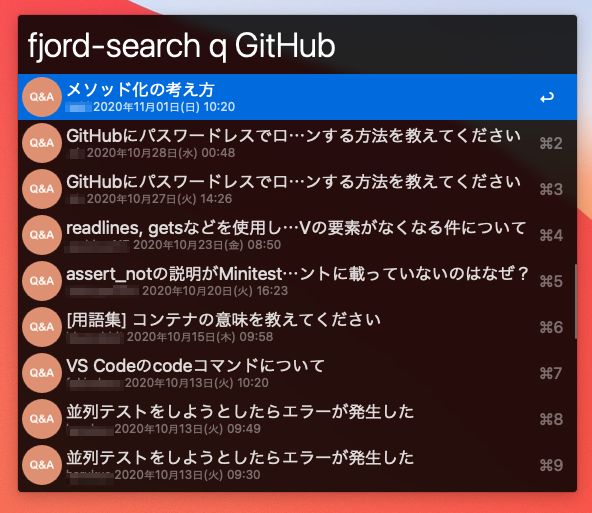Click the search field containing 'fjord-search q GitHub'
This screenshot has height=513, width=592.
[297, 45]
